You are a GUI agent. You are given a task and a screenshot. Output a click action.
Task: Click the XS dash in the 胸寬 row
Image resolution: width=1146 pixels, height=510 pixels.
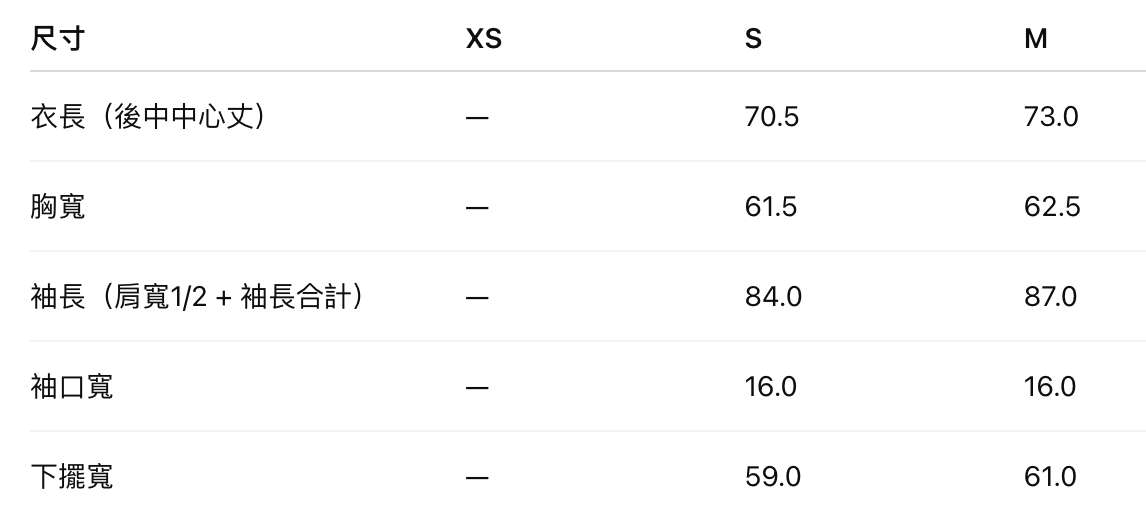477,208
